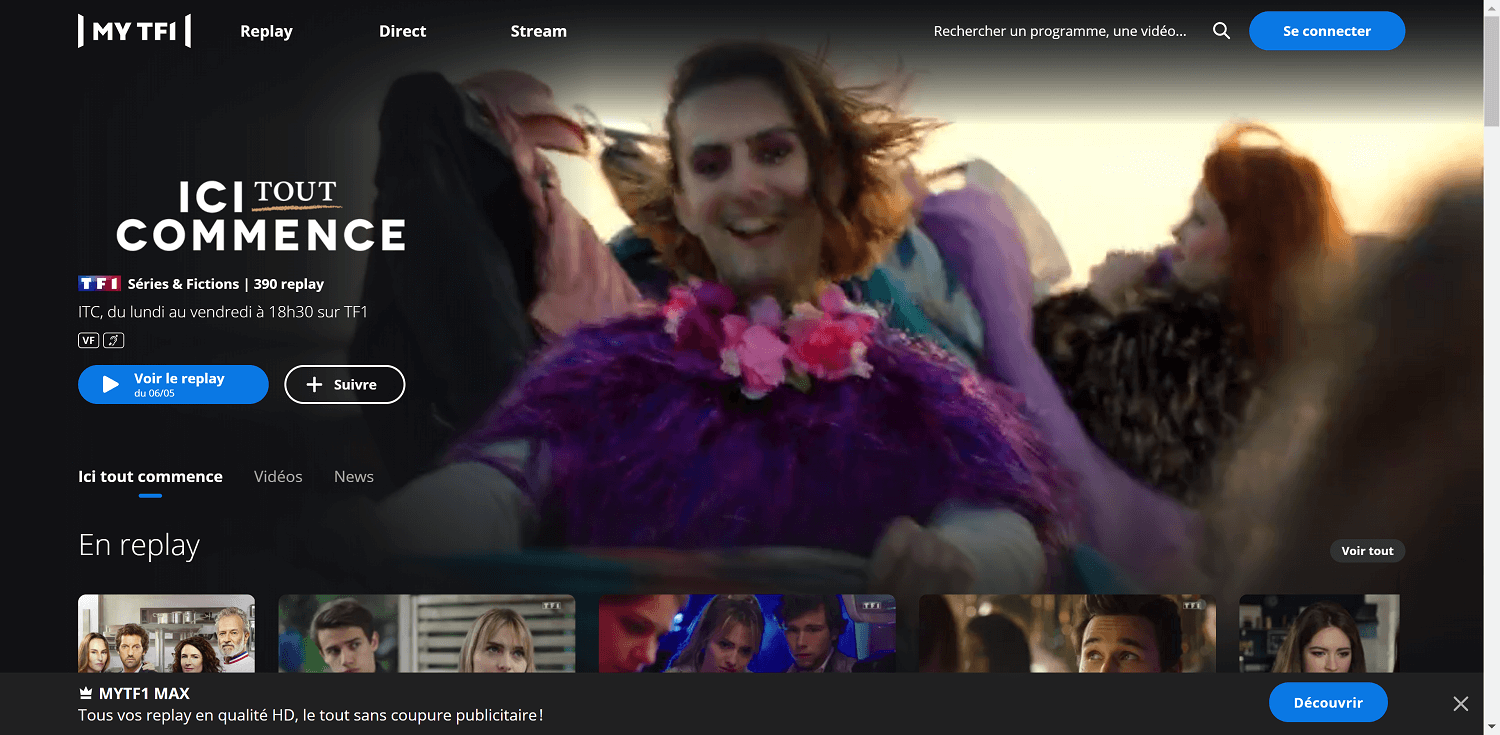
Task: Switch to the Vidéos tab
Action: (x=278, y=477)
